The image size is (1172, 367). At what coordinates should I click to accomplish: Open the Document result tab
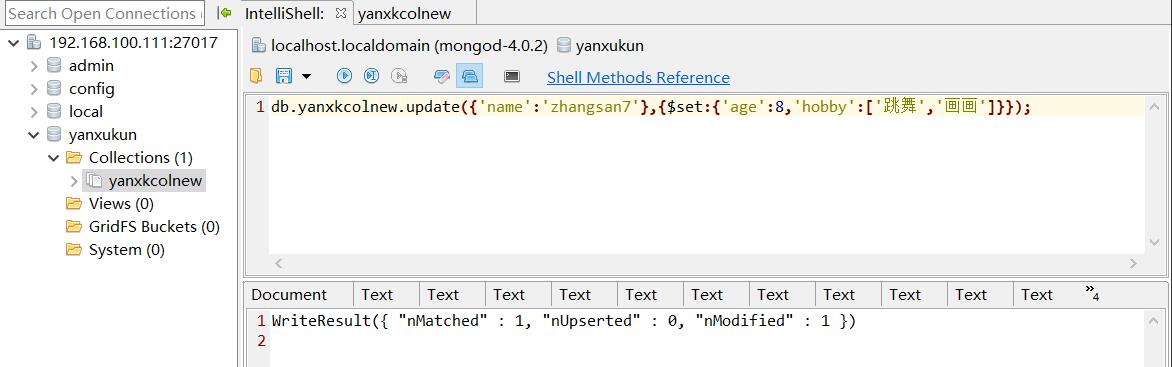click(289, 294)
